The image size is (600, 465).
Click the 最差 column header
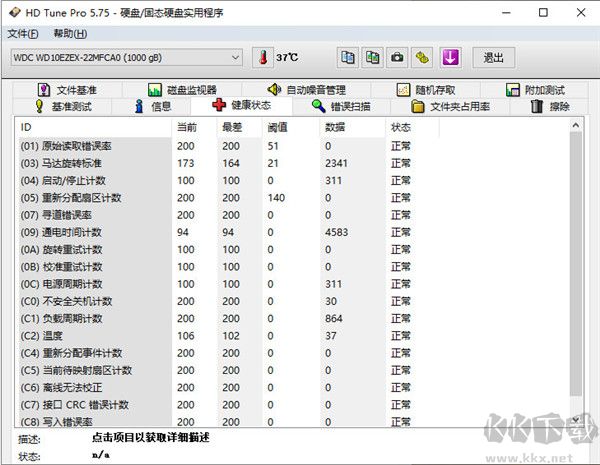tap(240, 127)
